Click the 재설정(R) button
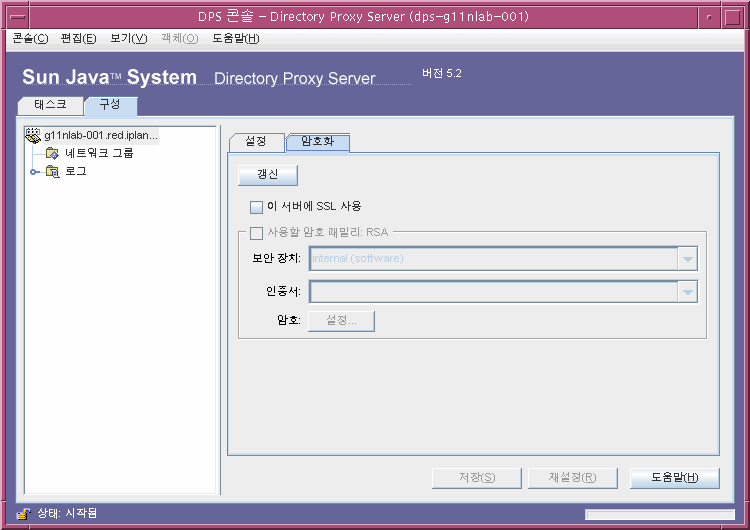Screen dimensions: 750x530 (573, 478)
